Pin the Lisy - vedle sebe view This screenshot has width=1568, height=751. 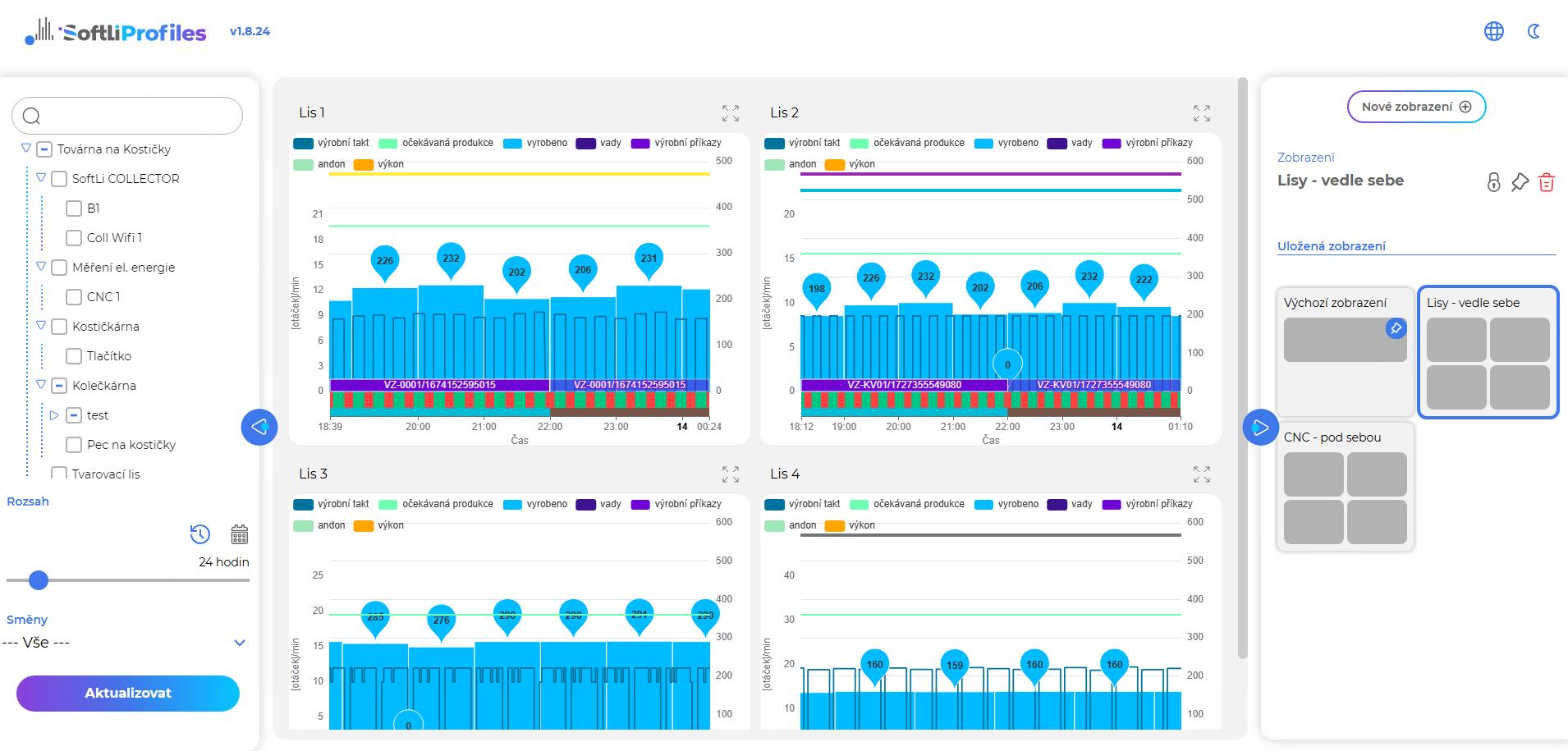[1520, 181]
